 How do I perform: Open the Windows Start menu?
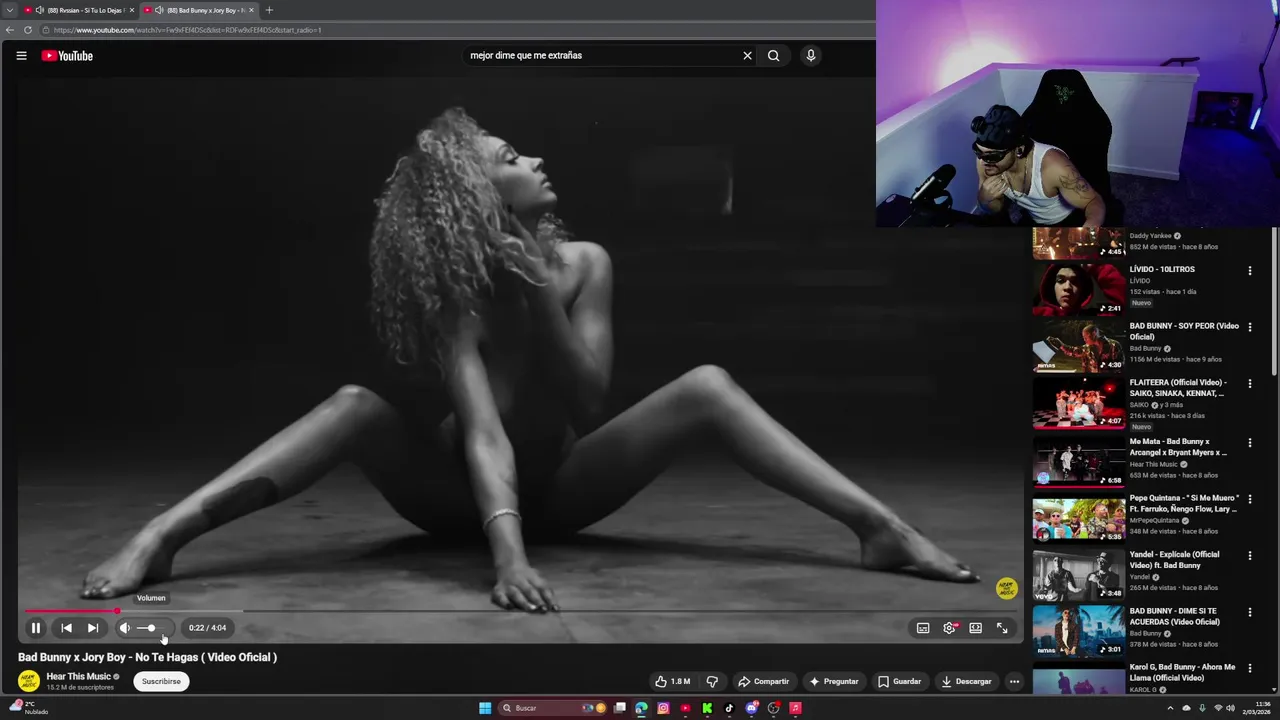tap(485, 708)
